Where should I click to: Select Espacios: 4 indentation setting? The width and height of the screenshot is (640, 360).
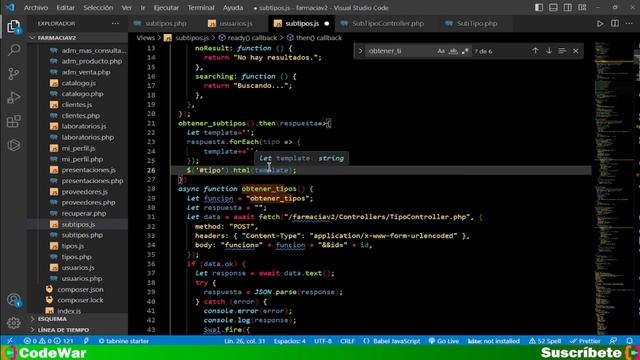[x=289, y=341]
